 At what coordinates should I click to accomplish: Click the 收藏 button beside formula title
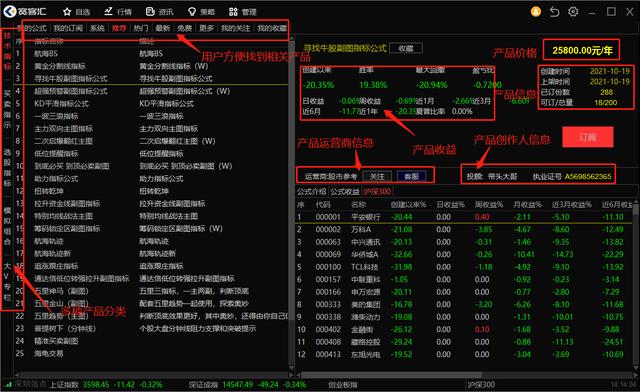pyautogui.click(x=406, y=48)
